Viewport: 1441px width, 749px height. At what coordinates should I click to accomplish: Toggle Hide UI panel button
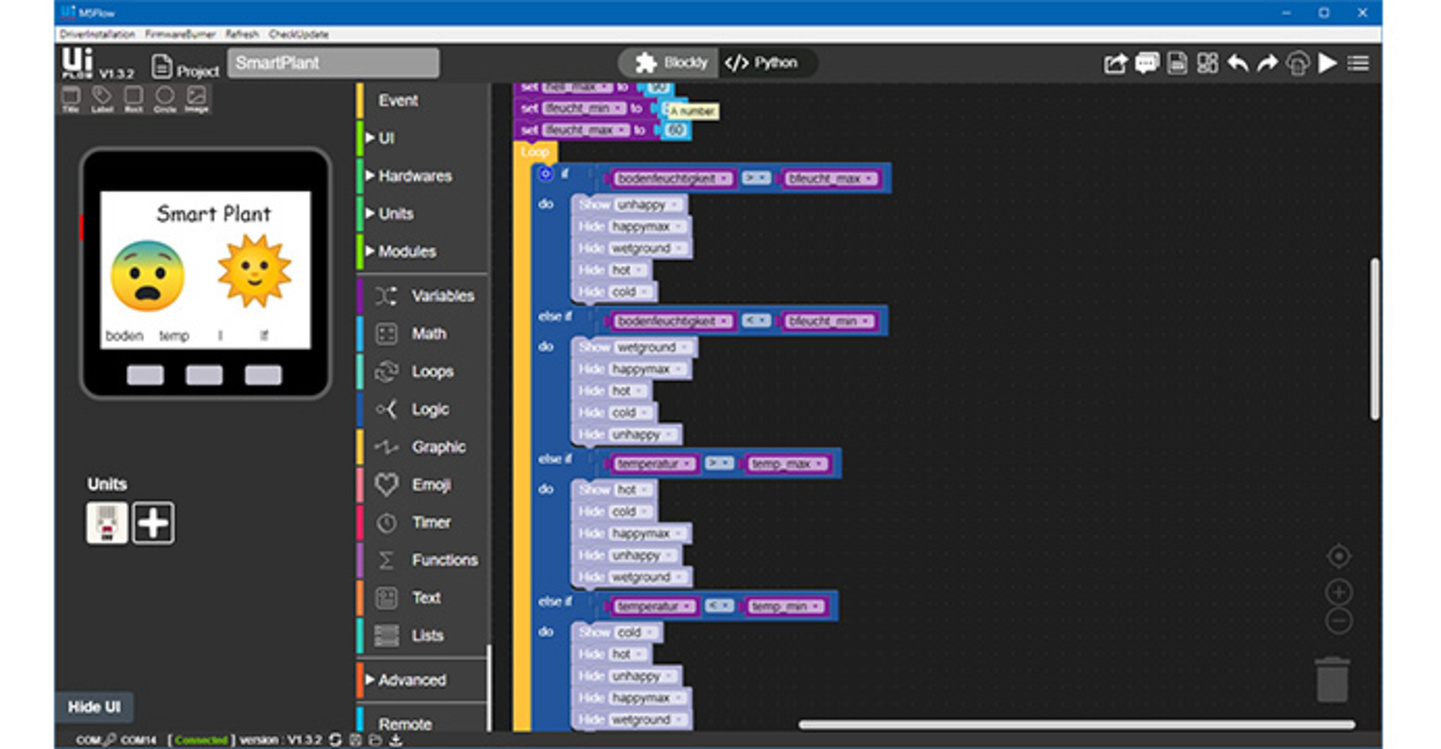[93, 707]
